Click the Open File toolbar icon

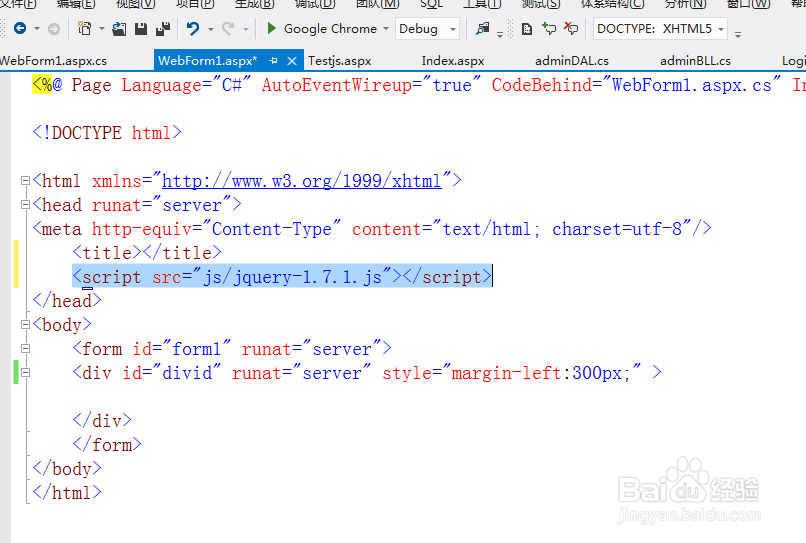[119, 29]
